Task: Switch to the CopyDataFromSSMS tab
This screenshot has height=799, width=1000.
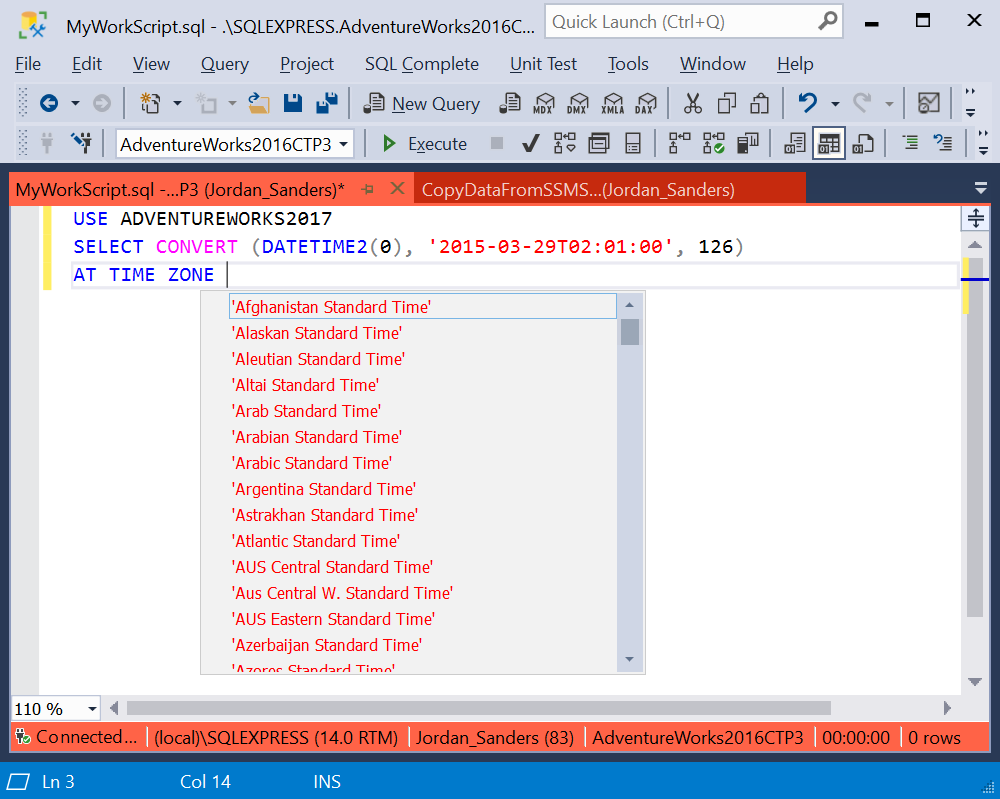Action: [578, 189]
